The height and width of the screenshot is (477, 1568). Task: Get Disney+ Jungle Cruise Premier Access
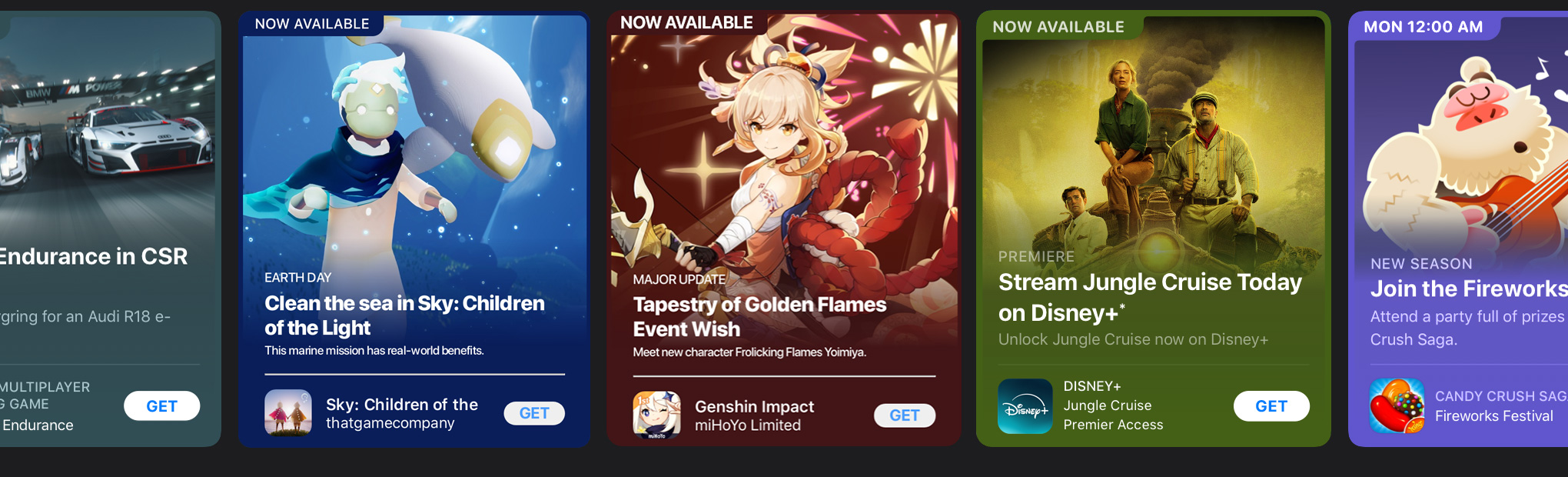(x=1271, y=405)
